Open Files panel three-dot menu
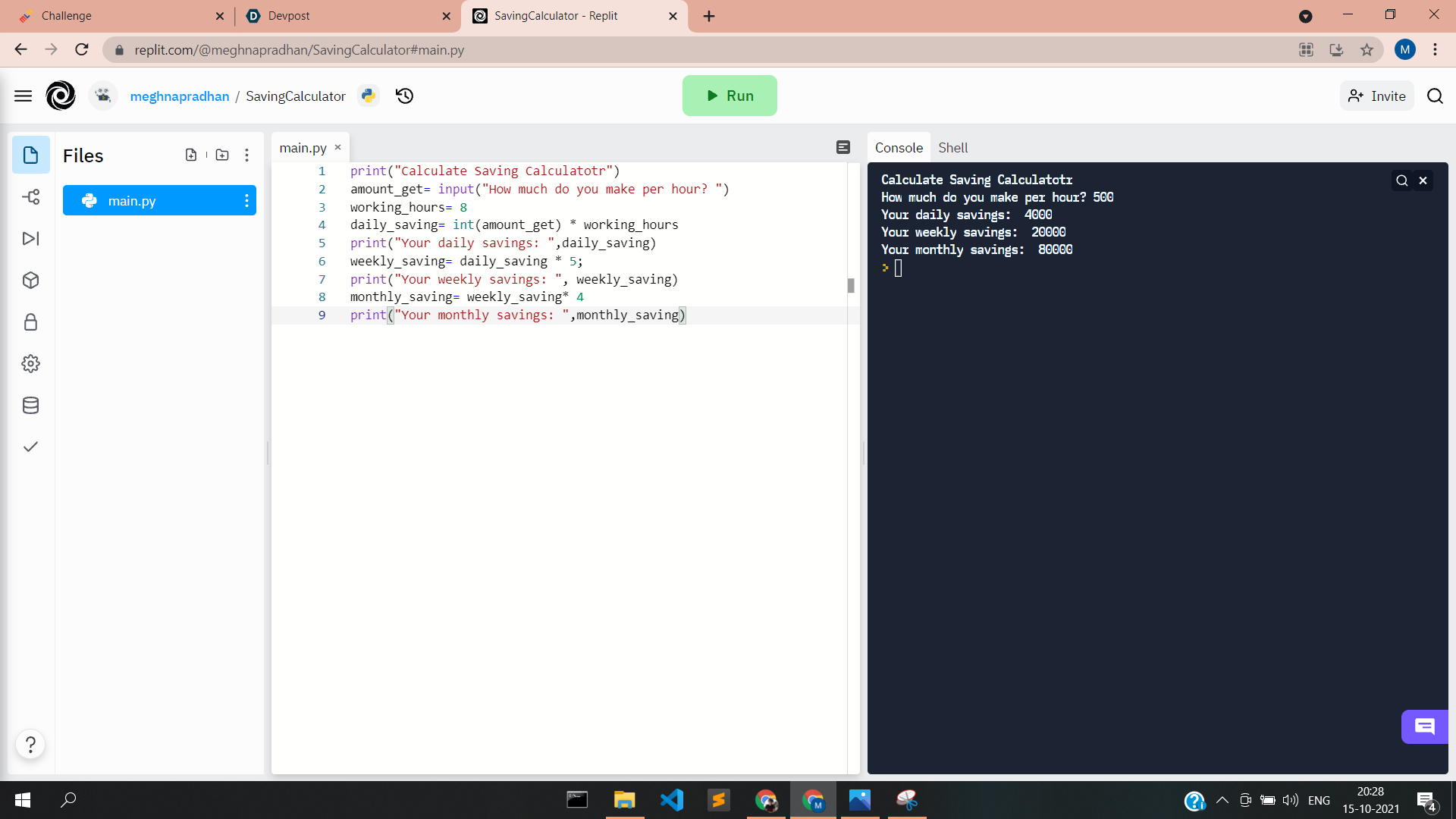Image resolution: width=1456 pixels, height=819 pixels. coord(247,155)
